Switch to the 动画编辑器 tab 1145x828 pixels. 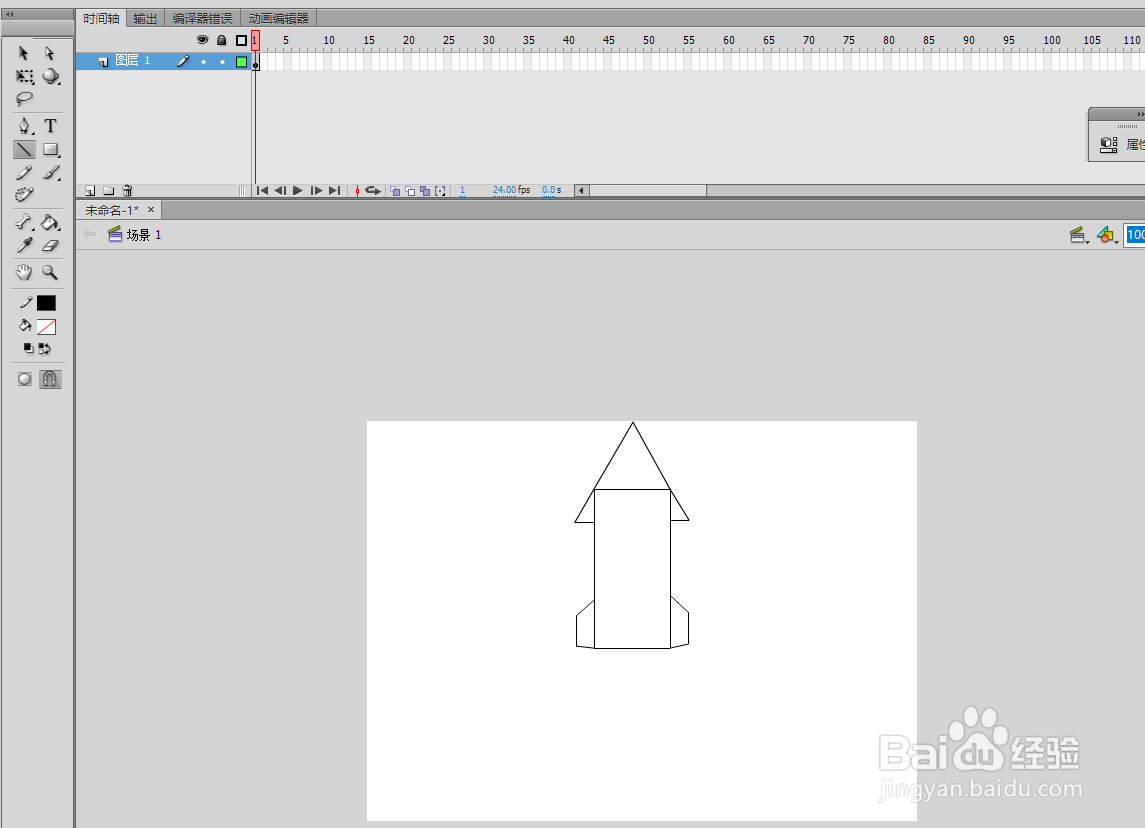click(x=277, y=17)
